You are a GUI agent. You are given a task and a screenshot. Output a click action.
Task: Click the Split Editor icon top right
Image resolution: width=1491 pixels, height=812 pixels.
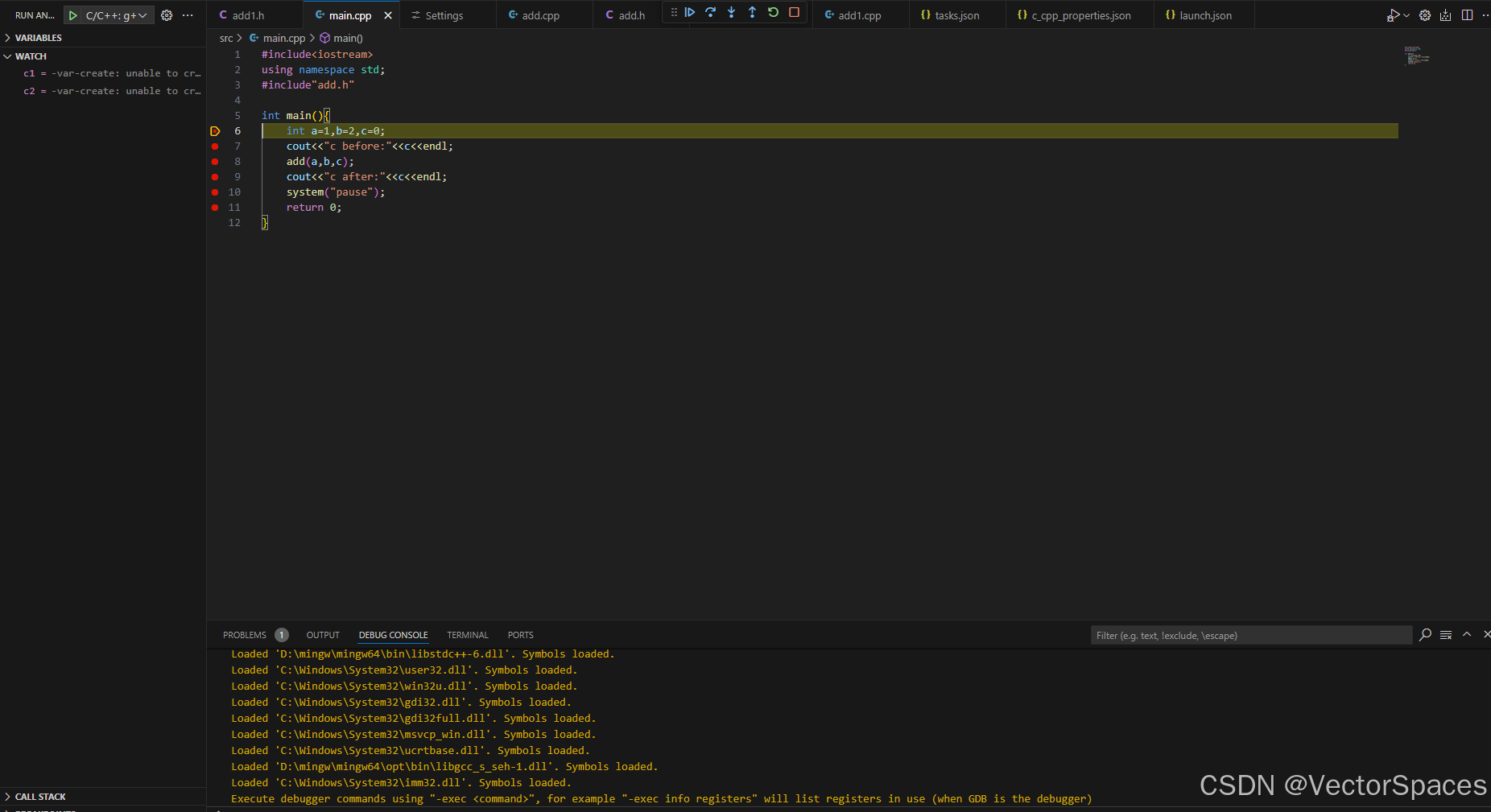(x=1467, y=14)
